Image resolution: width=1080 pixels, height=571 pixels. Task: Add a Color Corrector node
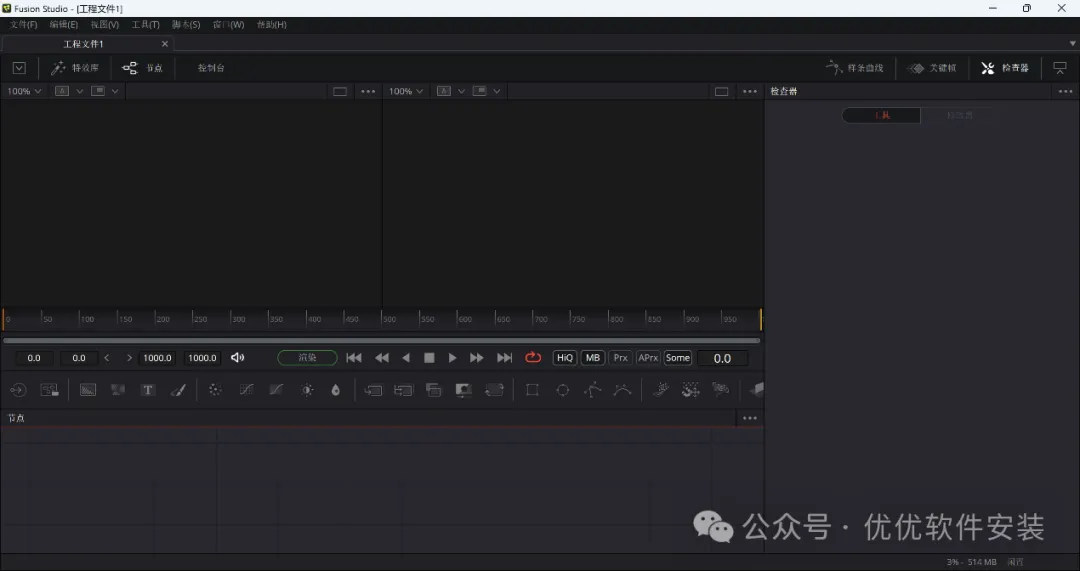215,390
